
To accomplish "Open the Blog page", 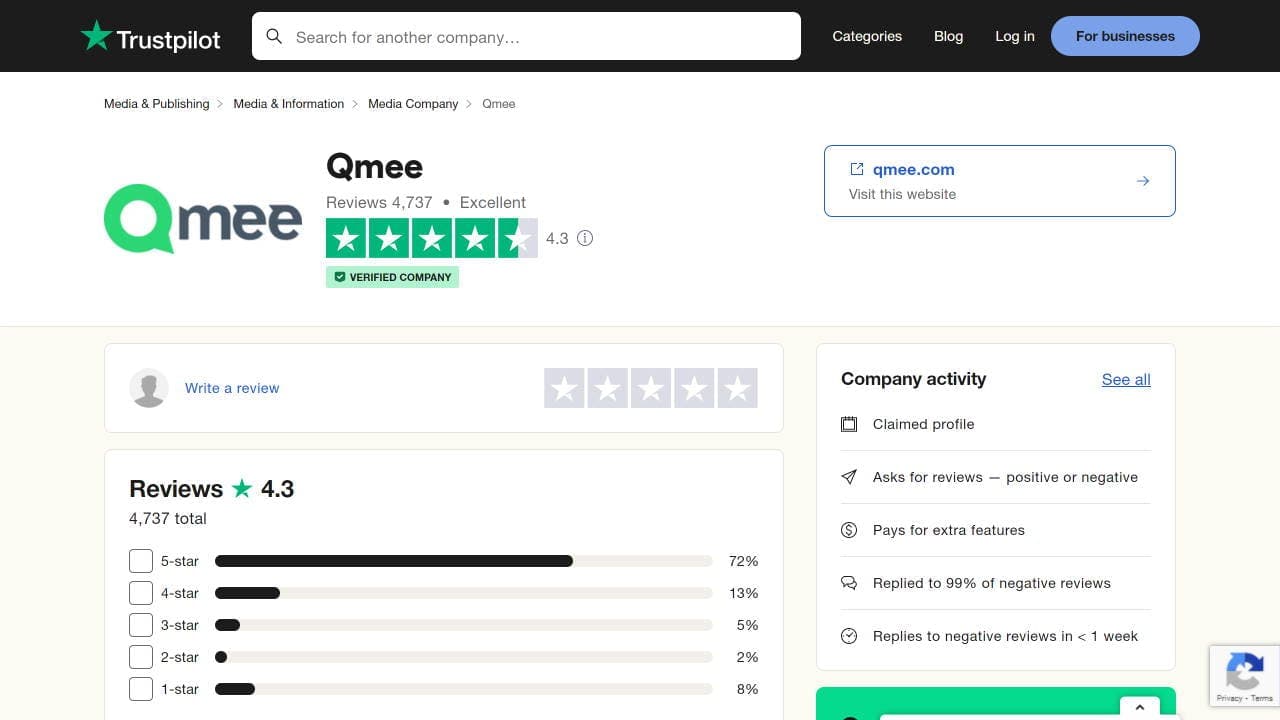I will (x=948, y=36).
